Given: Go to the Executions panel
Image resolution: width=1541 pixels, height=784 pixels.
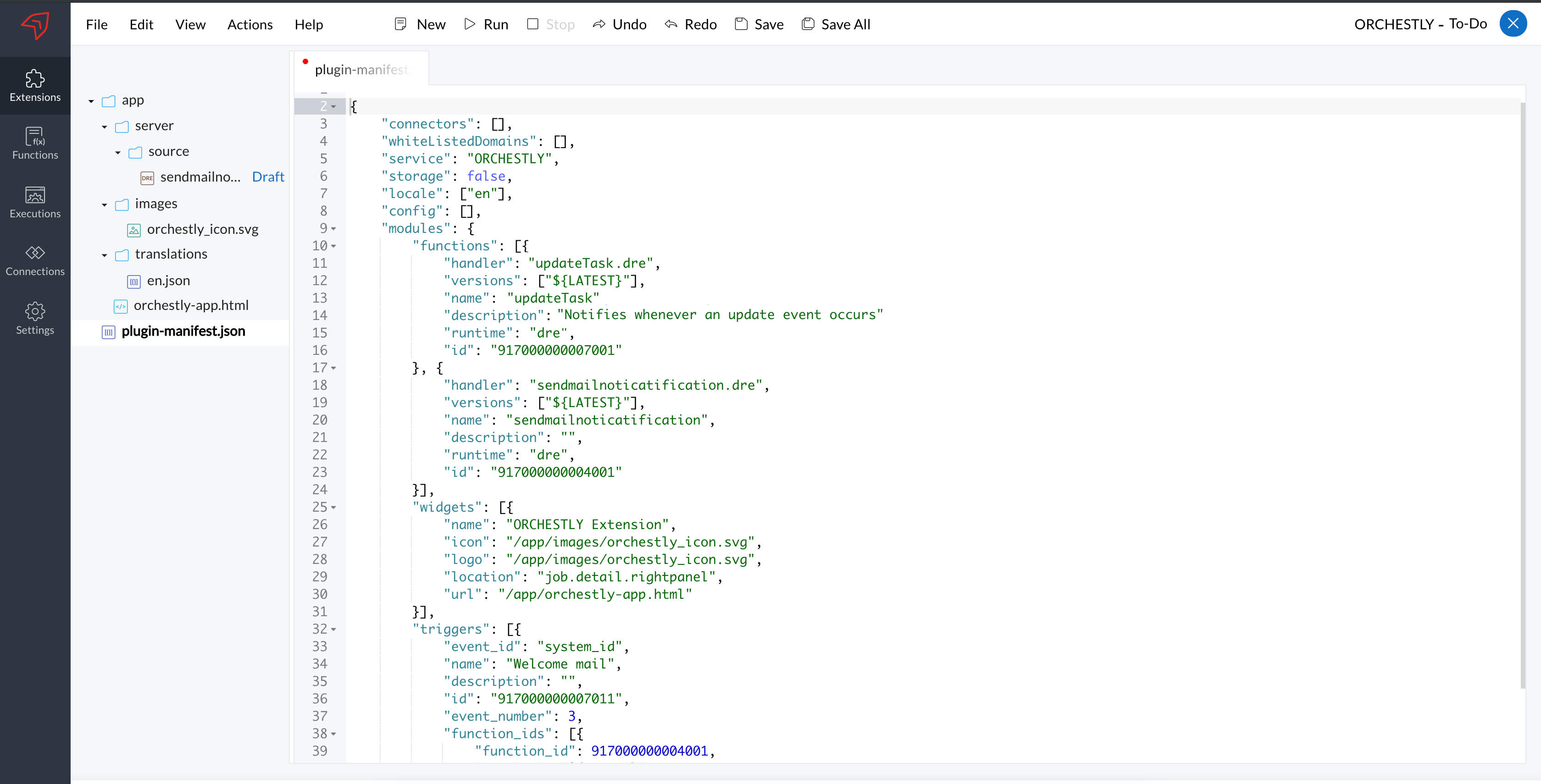Looking at the screenshot, I should 35,202.
